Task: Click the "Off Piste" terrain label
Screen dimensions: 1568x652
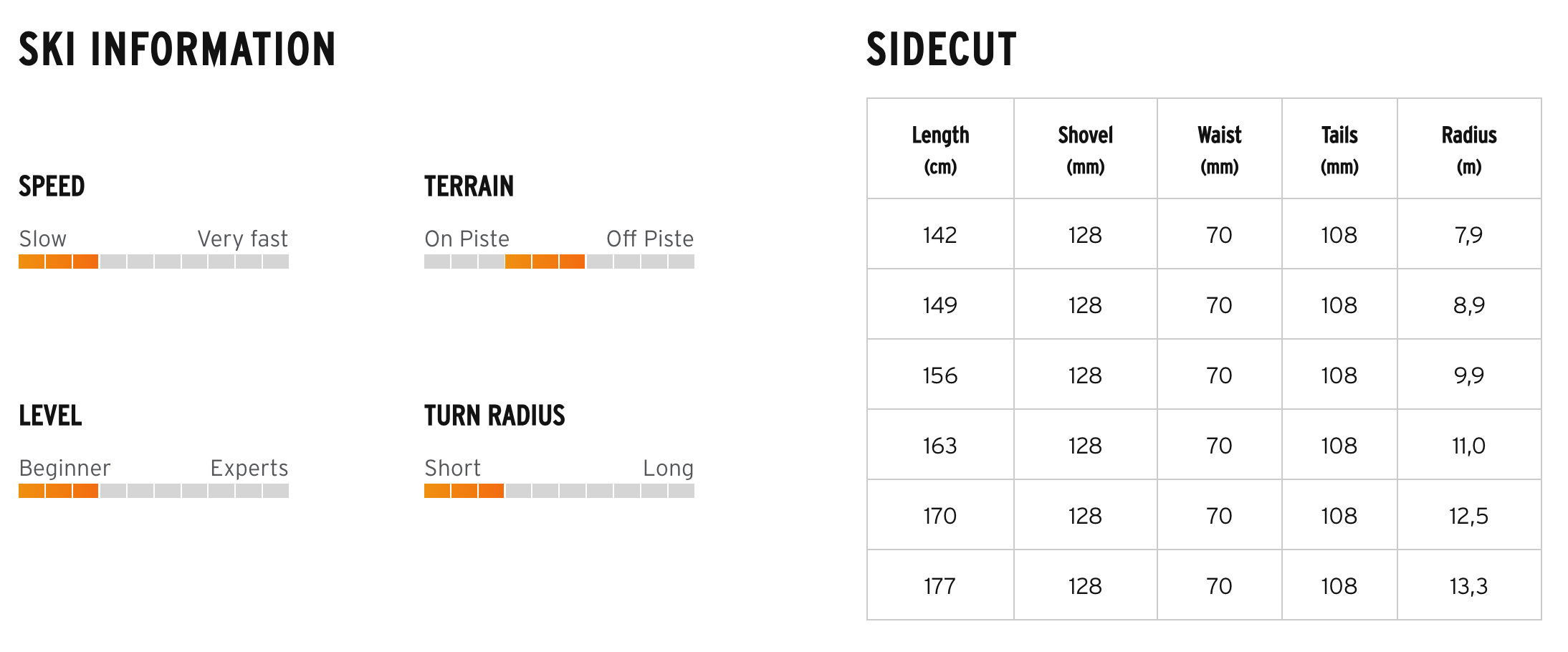Action: click(x=650, y=239)
